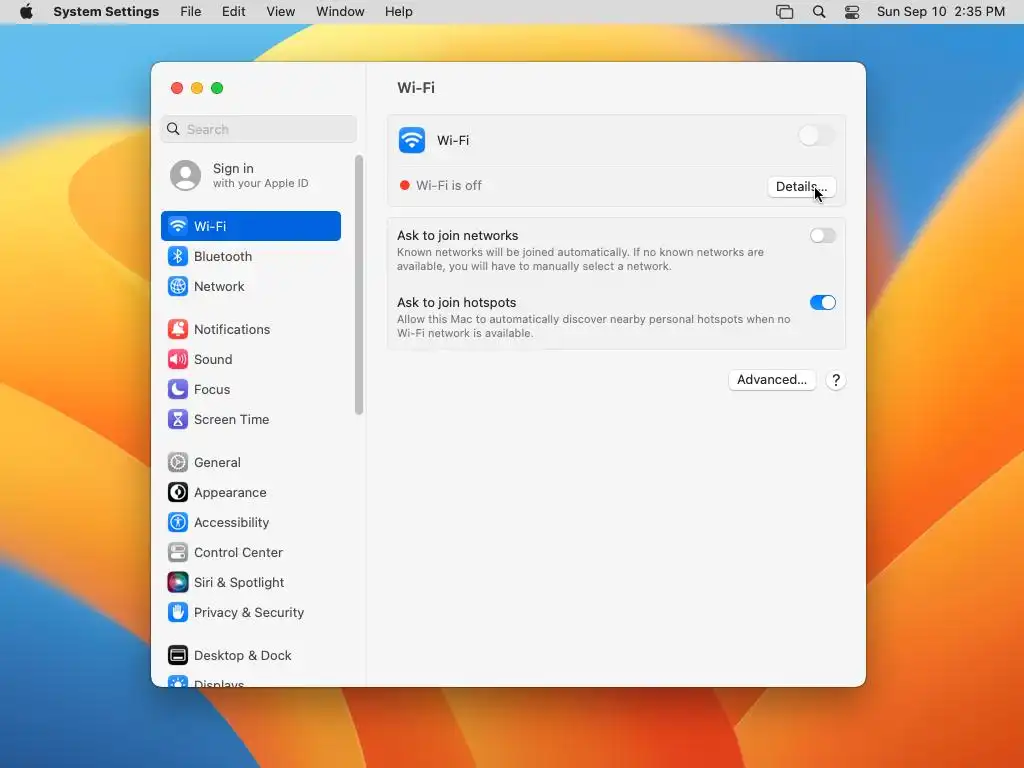Open the Window menu

pyautogui.click(x=340, y=12)
